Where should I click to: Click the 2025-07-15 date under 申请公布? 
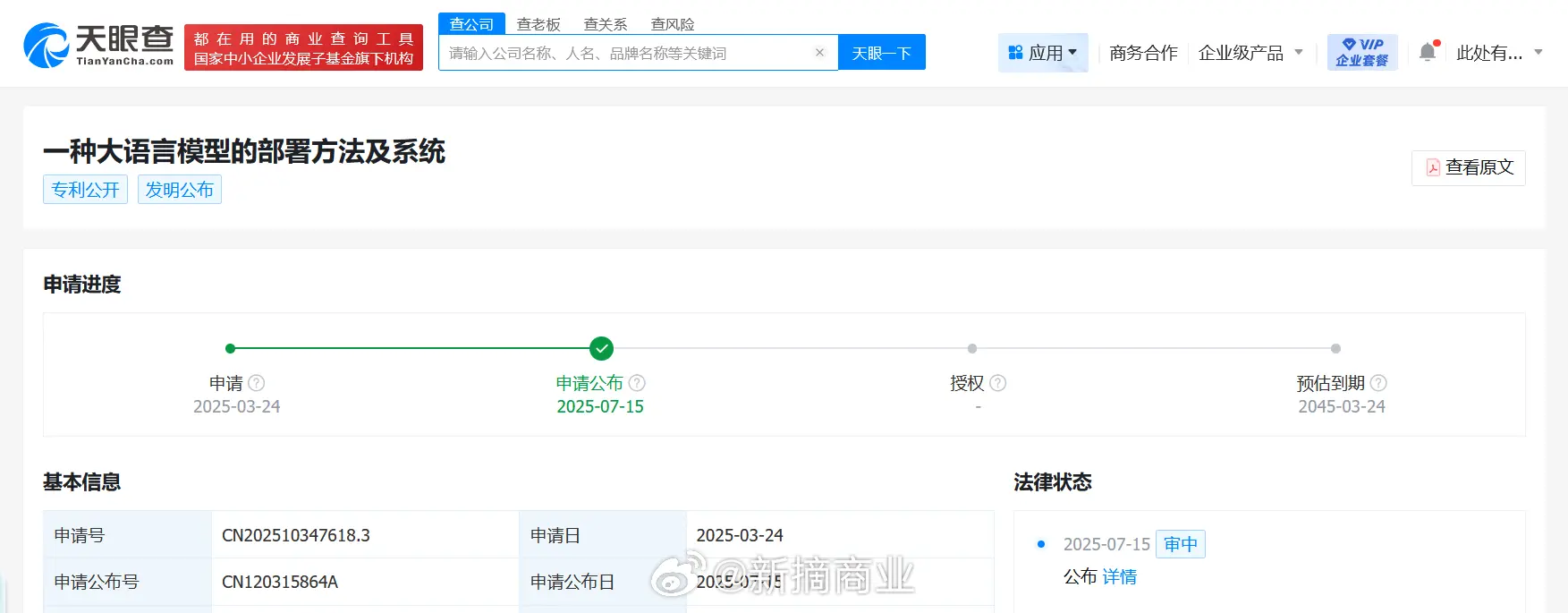(x=600, y=406)
